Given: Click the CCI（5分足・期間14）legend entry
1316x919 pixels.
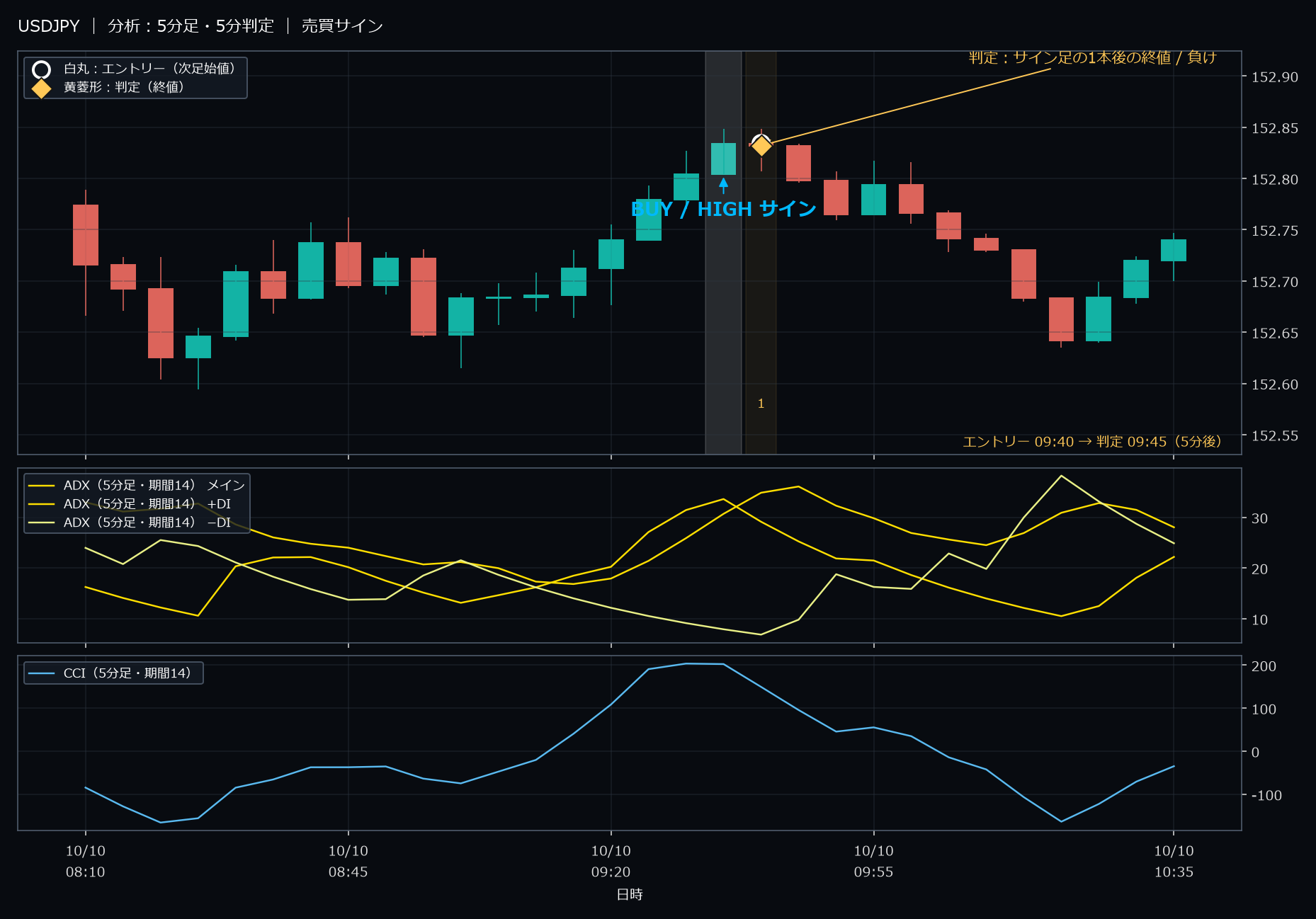Looking at the screenshot, I should pyautogui.click(x=110, y=673).
